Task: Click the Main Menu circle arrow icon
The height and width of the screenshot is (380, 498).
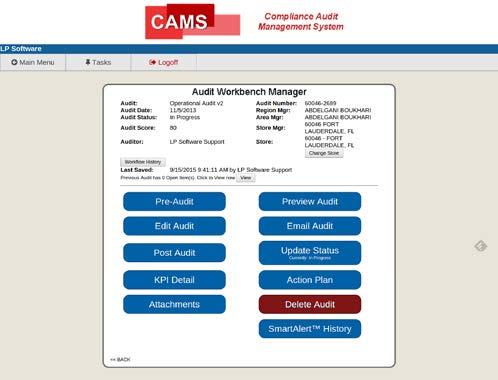Action: (14, 62)
